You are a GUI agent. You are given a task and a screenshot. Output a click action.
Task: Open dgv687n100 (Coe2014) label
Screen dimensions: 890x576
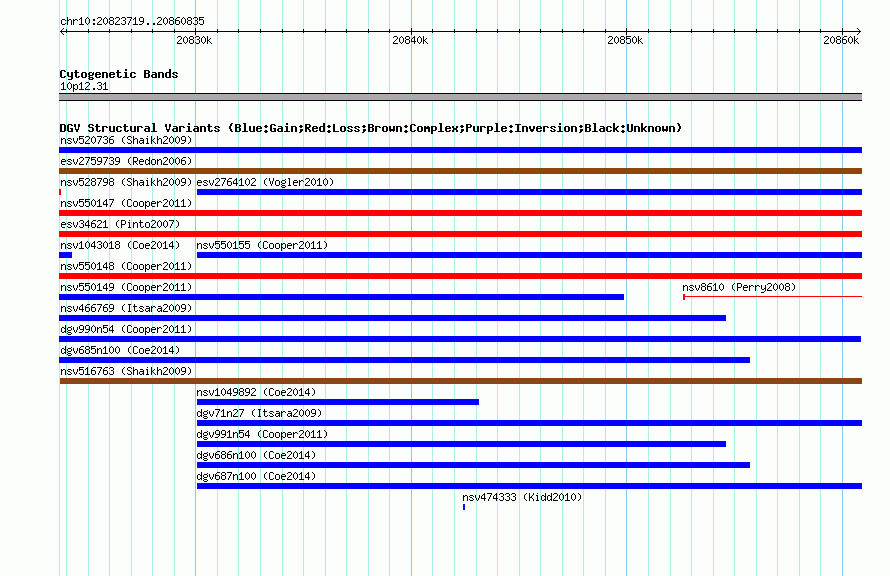(256, 476)
